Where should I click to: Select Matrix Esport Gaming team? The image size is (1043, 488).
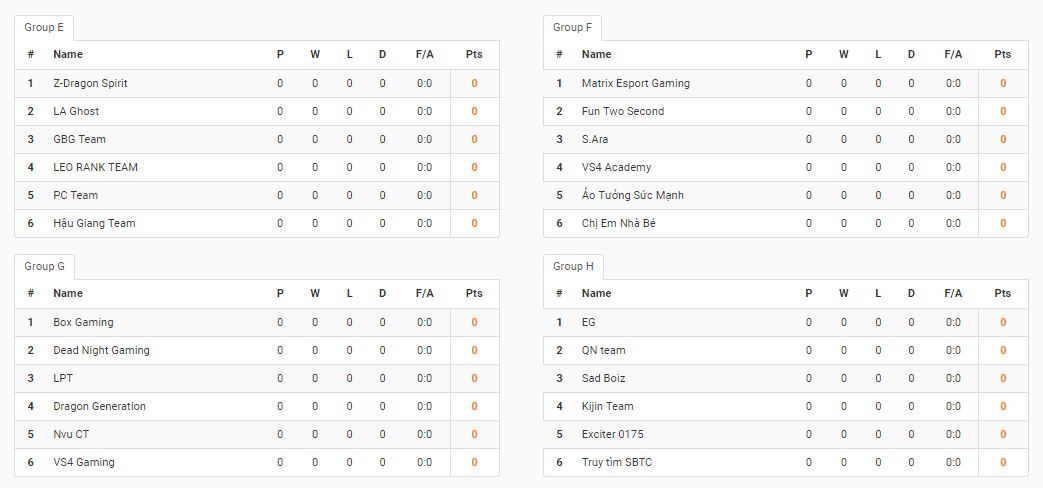point(635,83)
